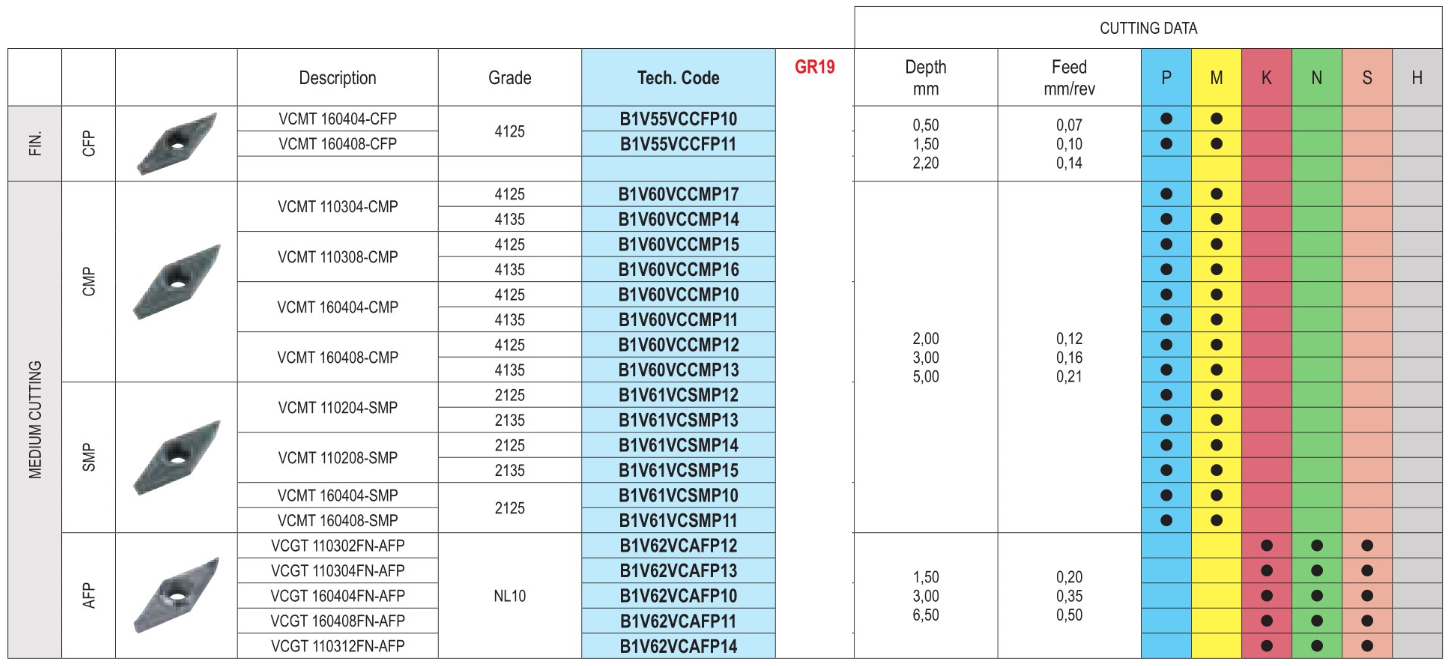Click the CFP insert thumbnail image

click(176, 143)
